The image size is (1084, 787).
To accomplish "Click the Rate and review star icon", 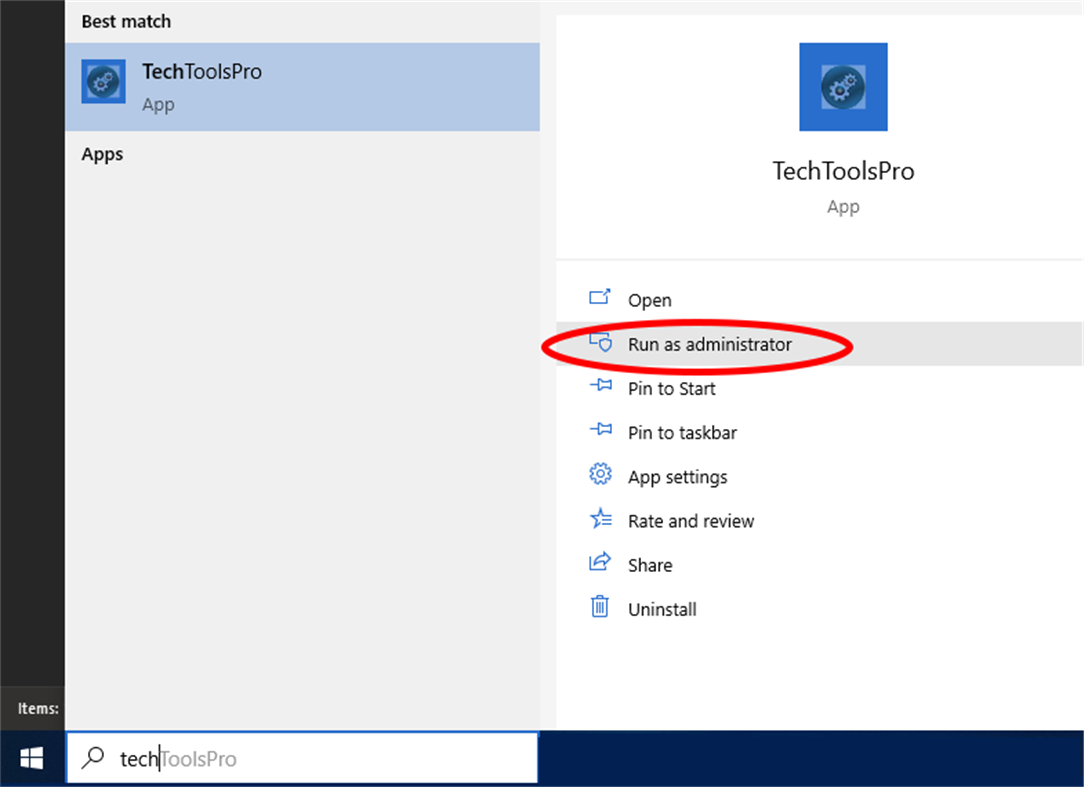I will pos(600,519).
